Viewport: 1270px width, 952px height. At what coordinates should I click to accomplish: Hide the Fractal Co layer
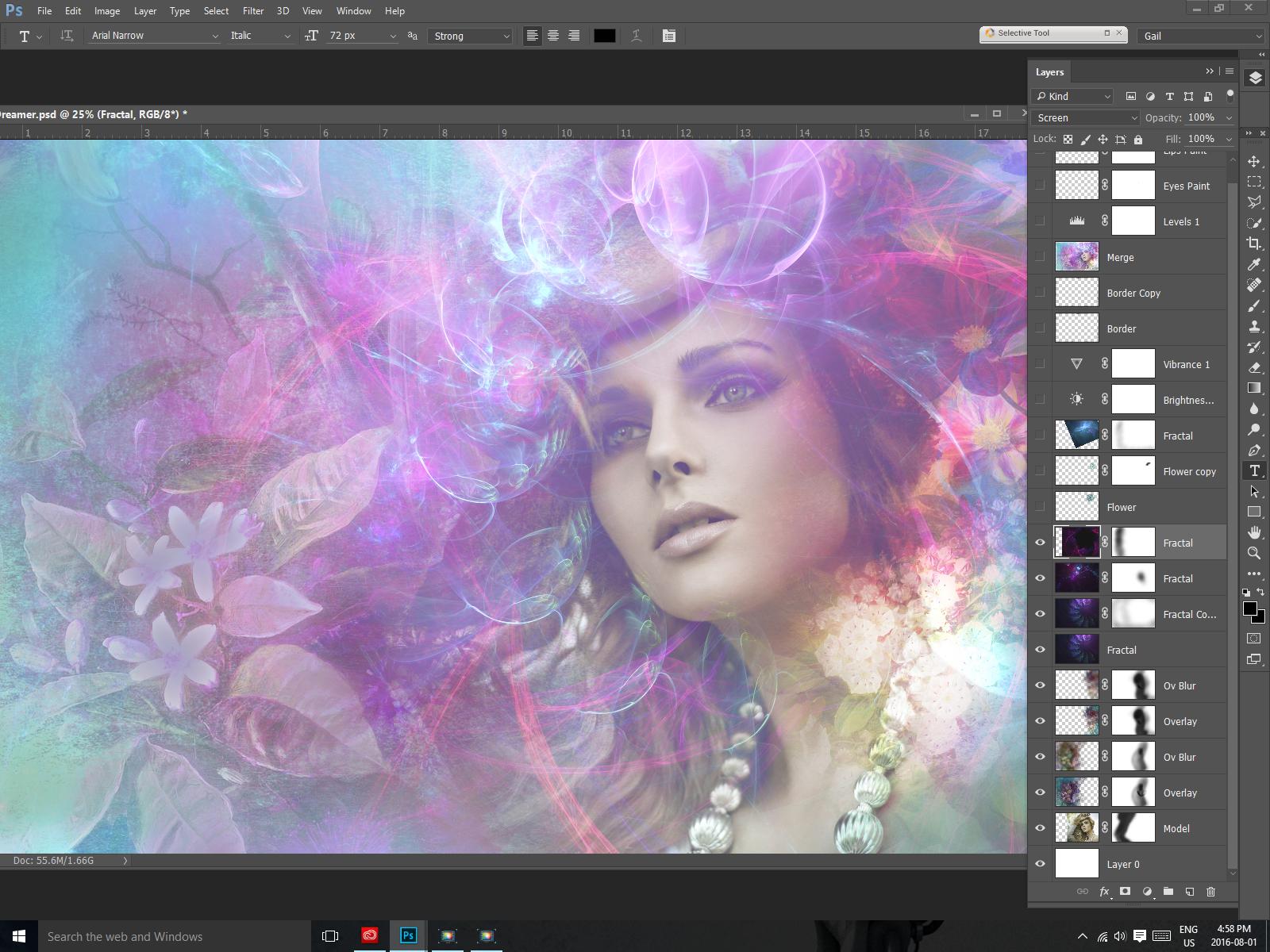click(x=1040, y=613)
